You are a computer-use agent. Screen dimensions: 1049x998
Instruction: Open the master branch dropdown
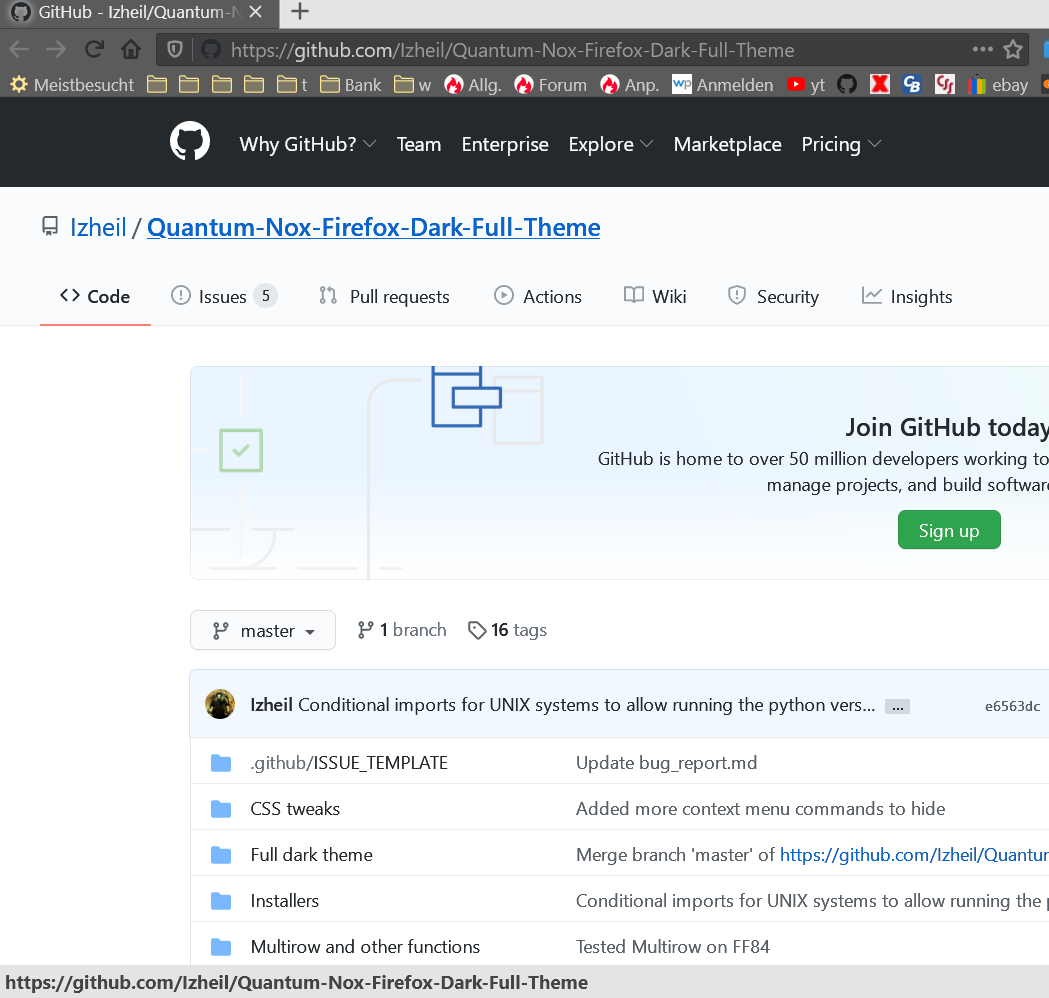click(263, 630)
